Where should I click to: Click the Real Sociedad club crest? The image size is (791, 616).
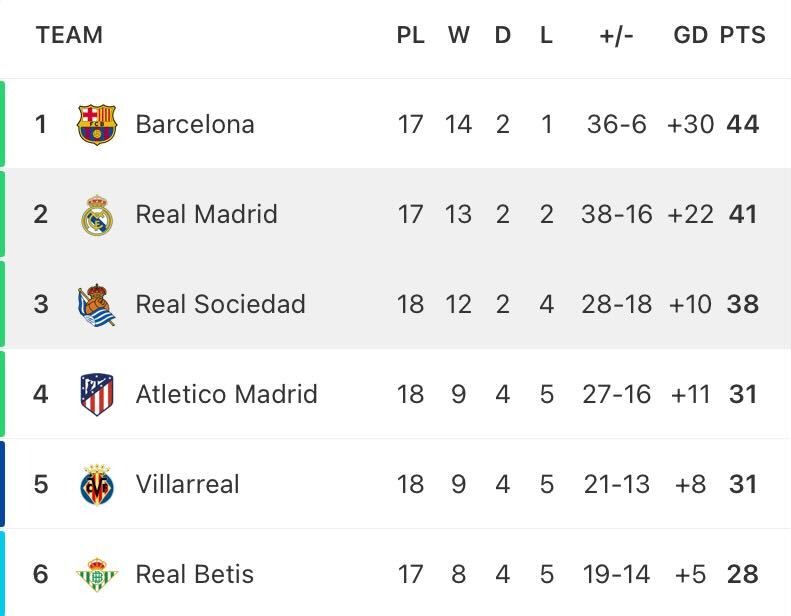[96, 305]
